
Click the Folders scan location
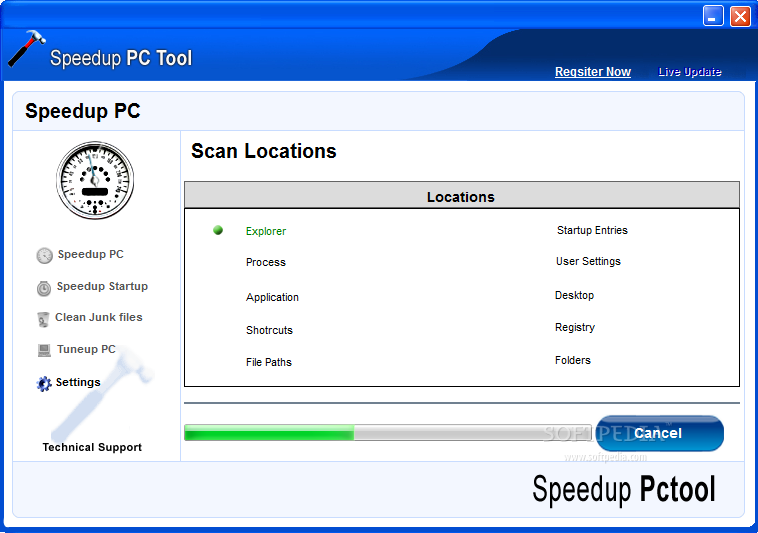[x=573, y=360]
